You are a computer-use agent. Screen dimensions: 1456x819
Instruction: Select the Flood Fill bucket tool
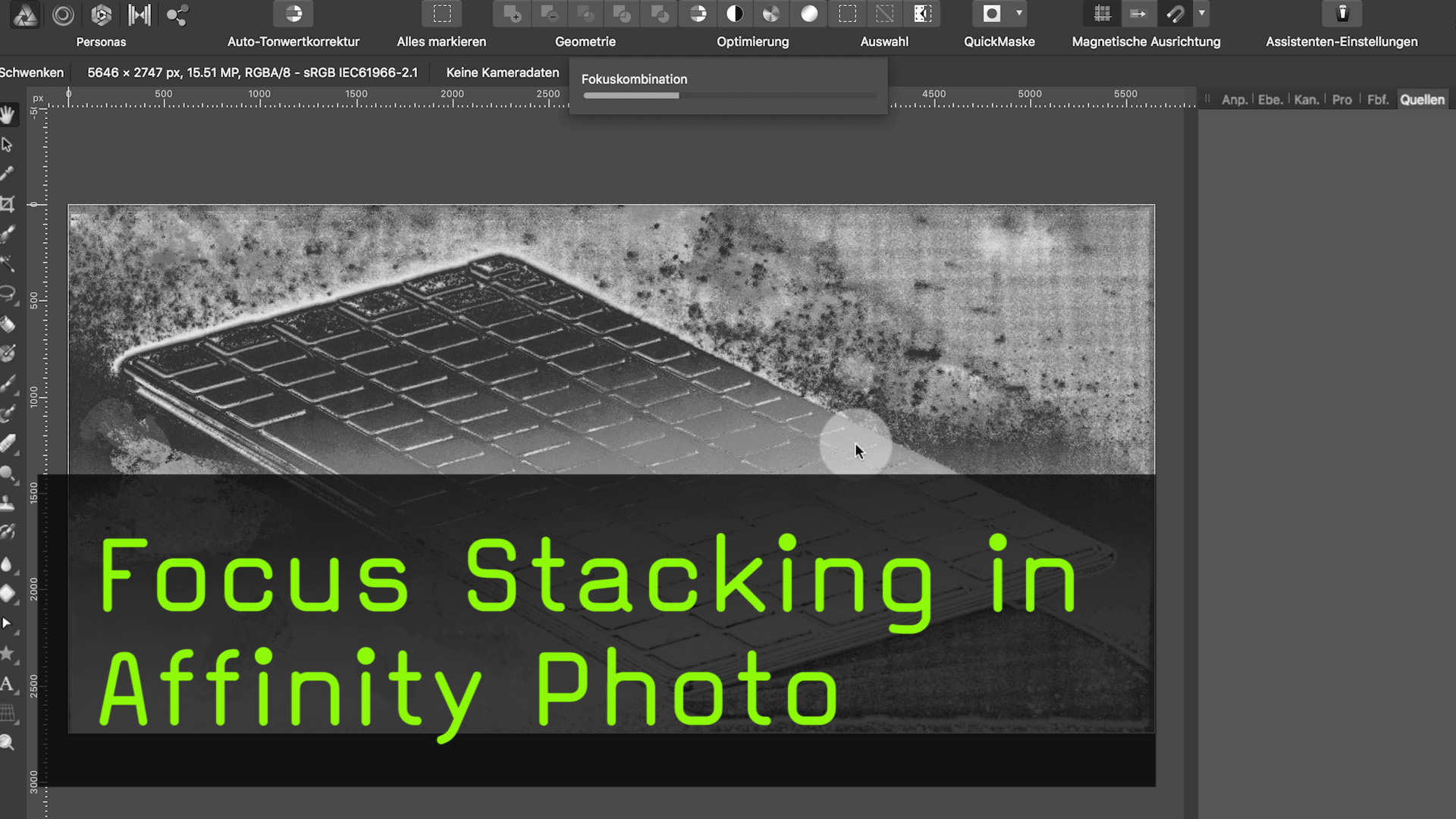tap(8, 325)
